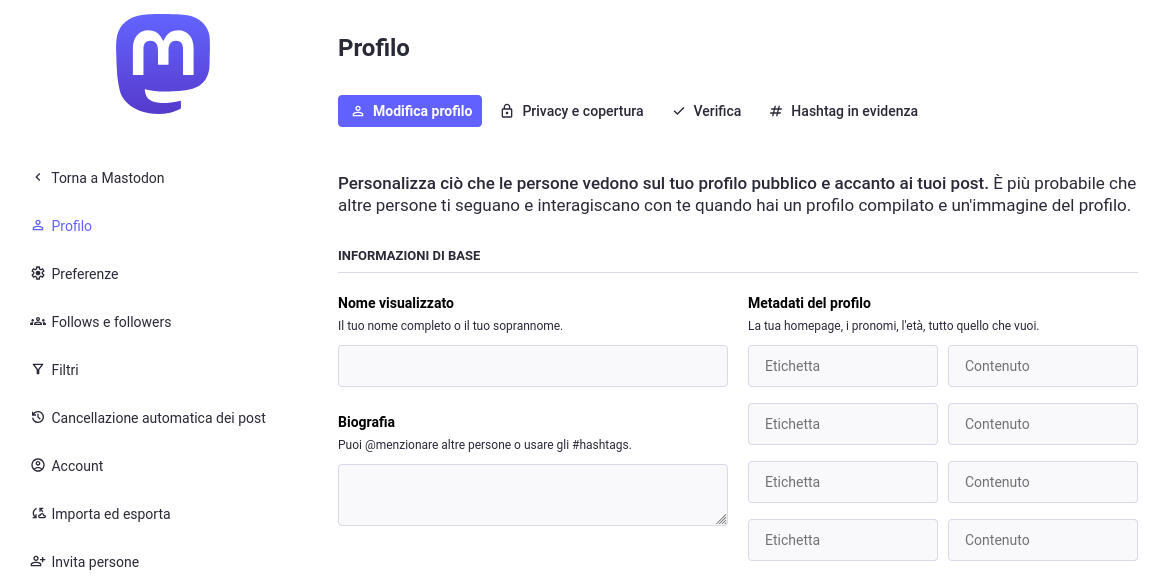Click the people icon for Follows e followers
Image resolution: width=1163 pixels, height=587 pixels.
coord(38,322)
